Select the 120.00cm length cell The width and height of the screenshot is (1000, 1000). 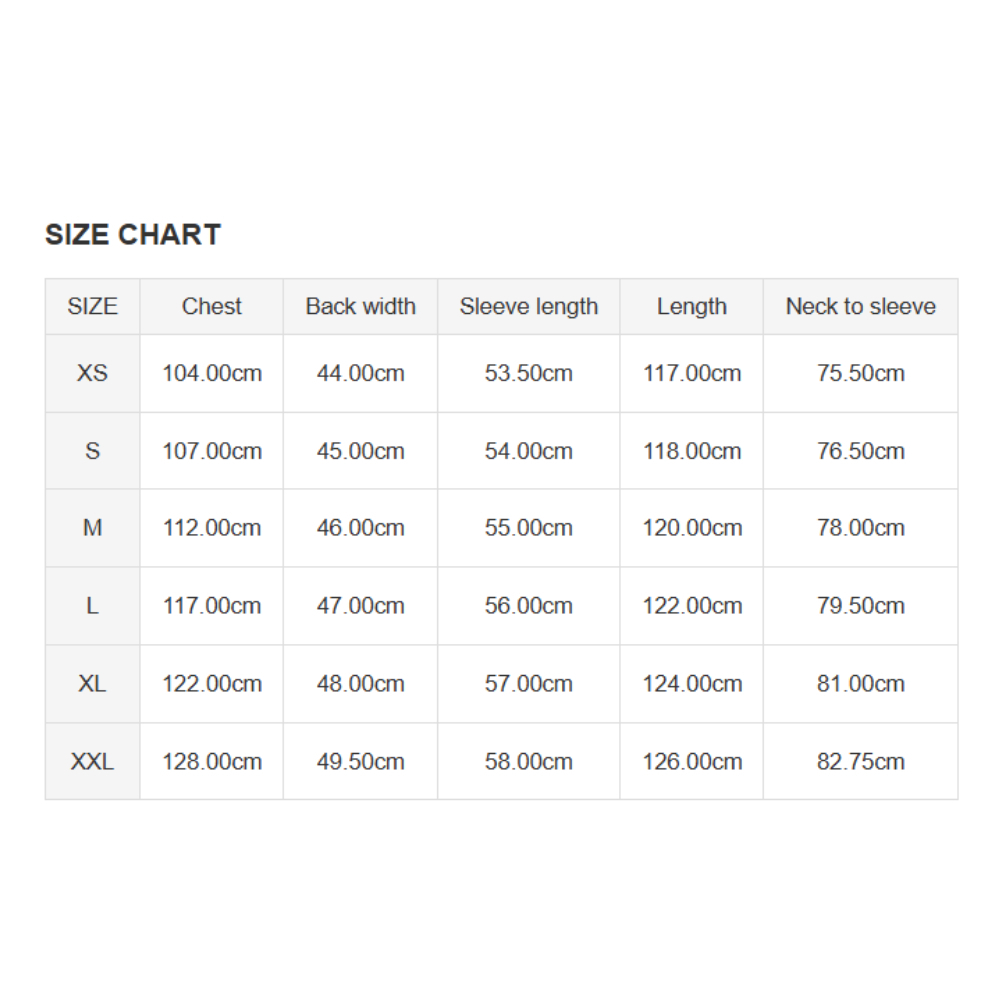coord(692,528)
